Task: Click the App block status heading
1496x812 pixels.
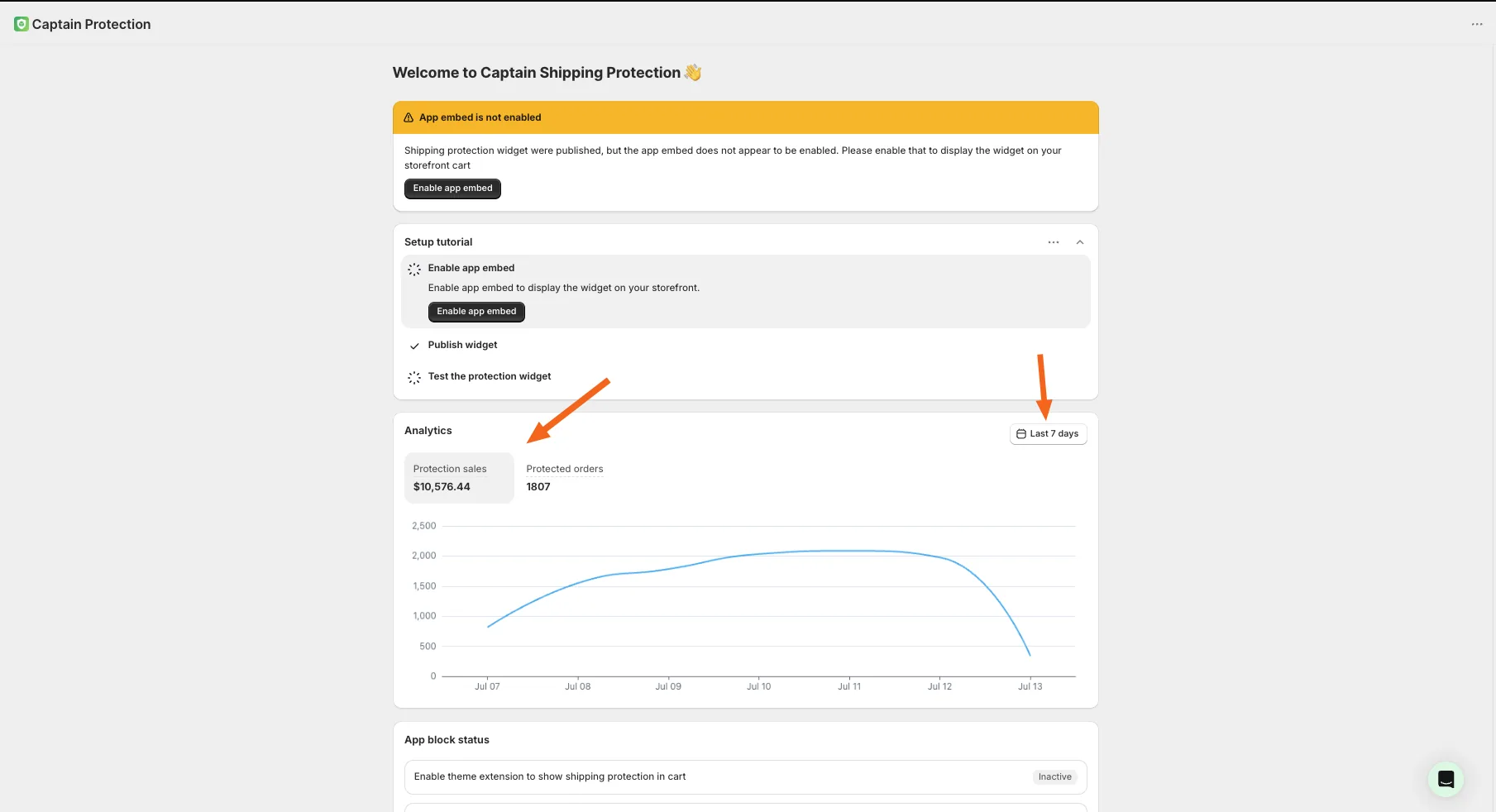Action: pyautogui.click(x=447, y=740)
